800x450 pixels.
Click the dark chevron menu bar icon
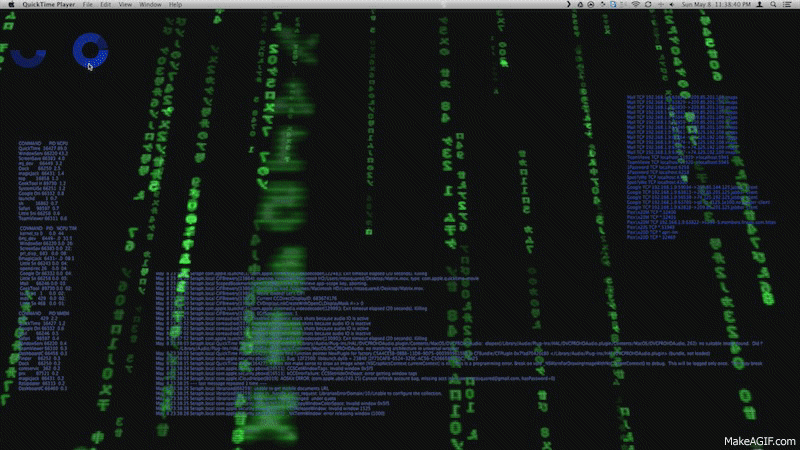[568, 5]
